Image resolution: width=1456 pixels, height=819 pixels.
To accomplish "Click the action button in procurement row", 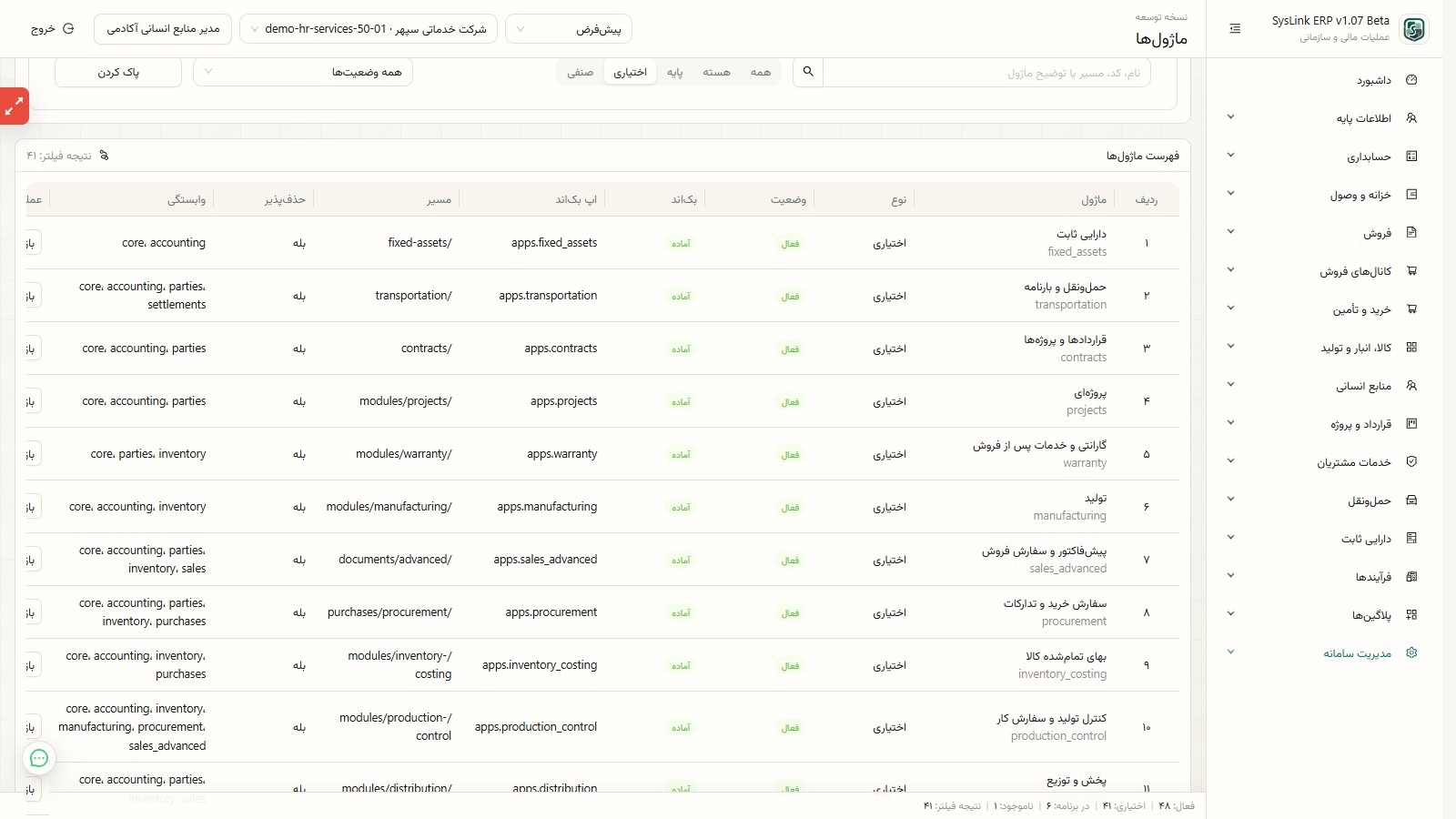I will [x=32, y=612].
